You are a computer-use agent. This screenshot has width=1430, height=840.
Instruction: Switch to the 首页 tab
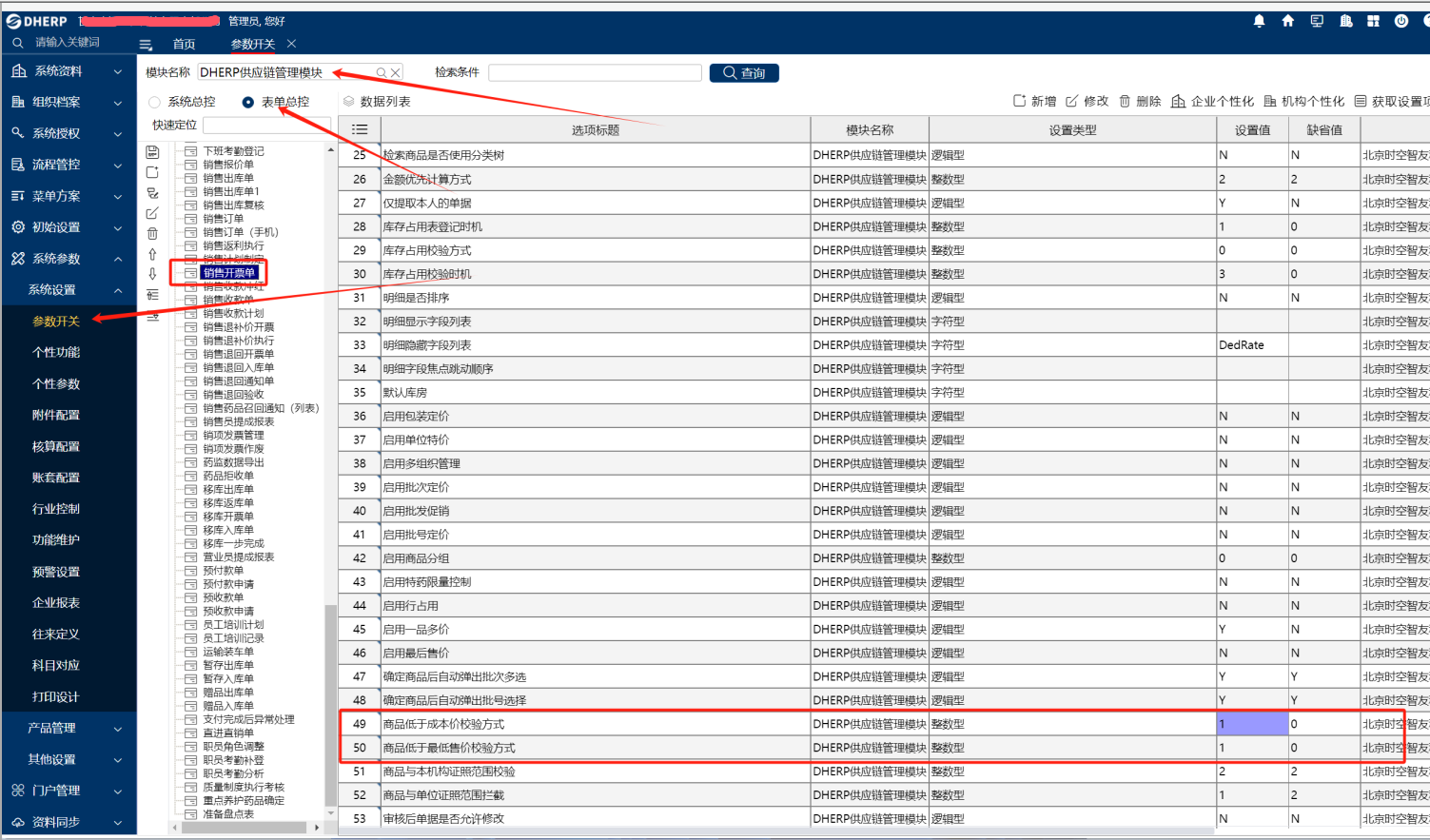pos(184,45)
